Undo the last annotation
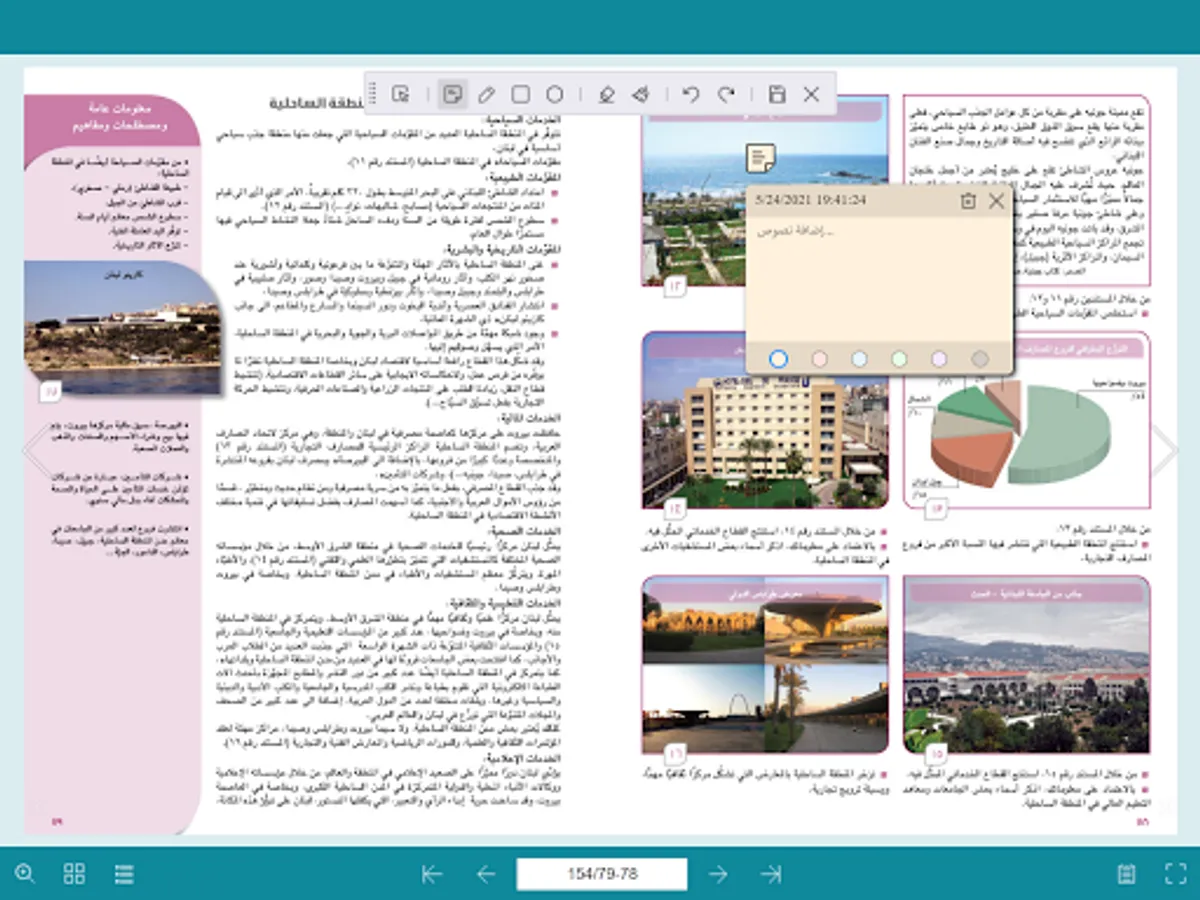Viewport: 1200px width, 900px height. pos(690,94)
